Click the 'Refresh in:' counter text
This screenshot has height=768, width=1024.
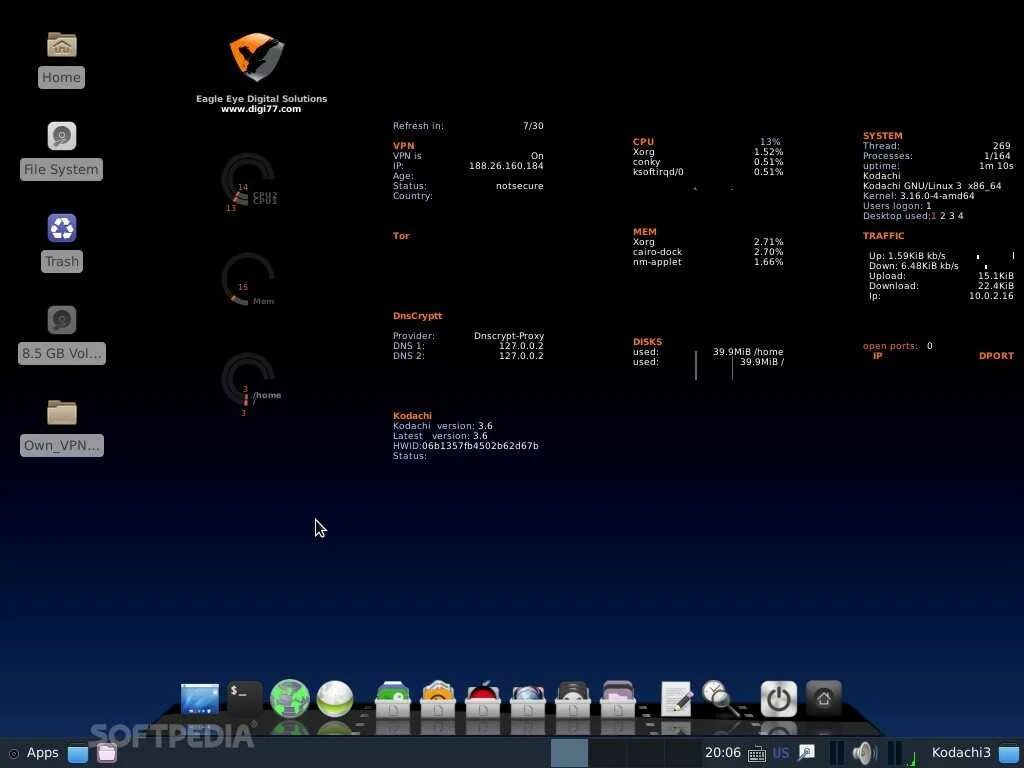click(x=418, y=126)
